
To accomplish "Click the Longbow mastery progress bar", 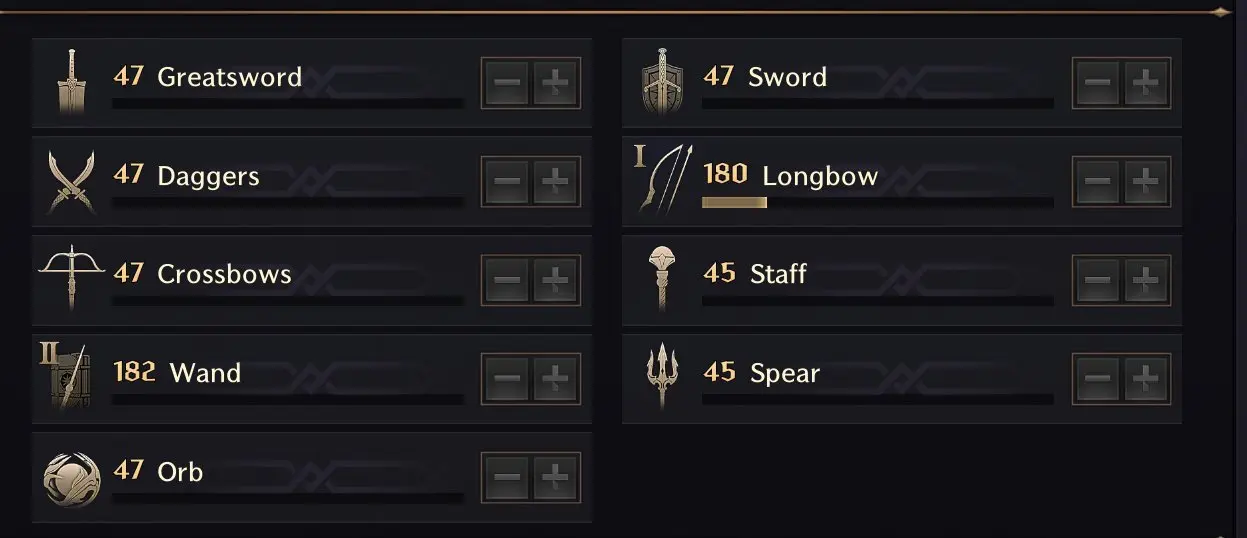I will click(x=877, y=202).
